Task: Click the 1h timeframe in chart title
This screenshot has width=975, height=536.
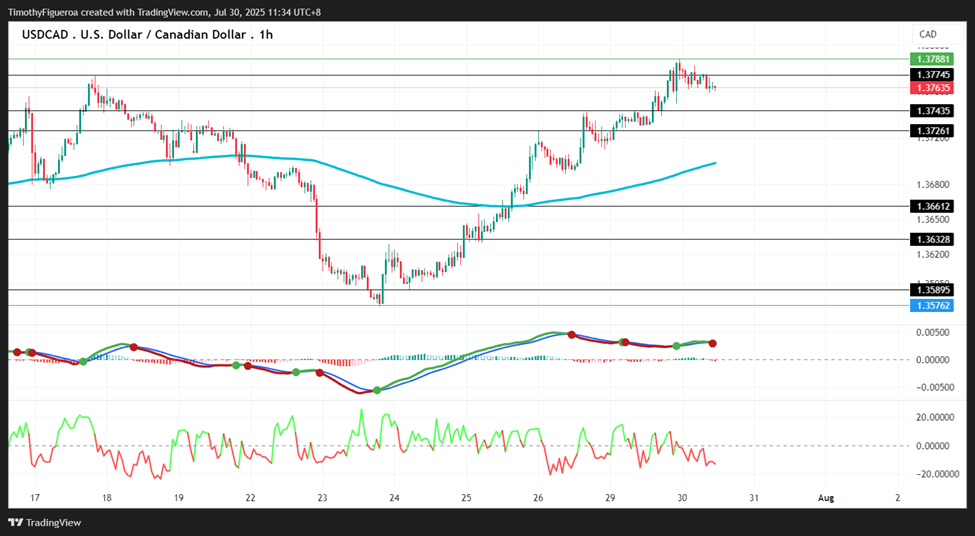Action: (x=266, y=35)
